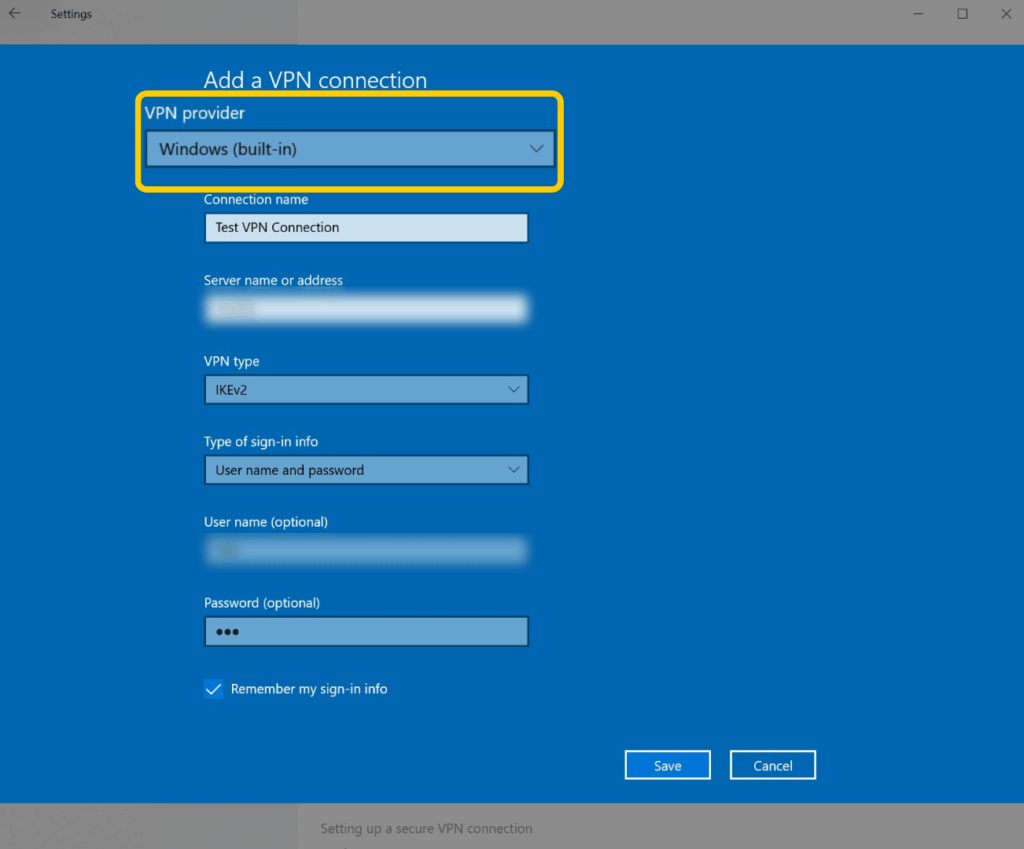Screen dimensions: 1024x849
Task: Focus the Server name or address field
Action: 366,309
